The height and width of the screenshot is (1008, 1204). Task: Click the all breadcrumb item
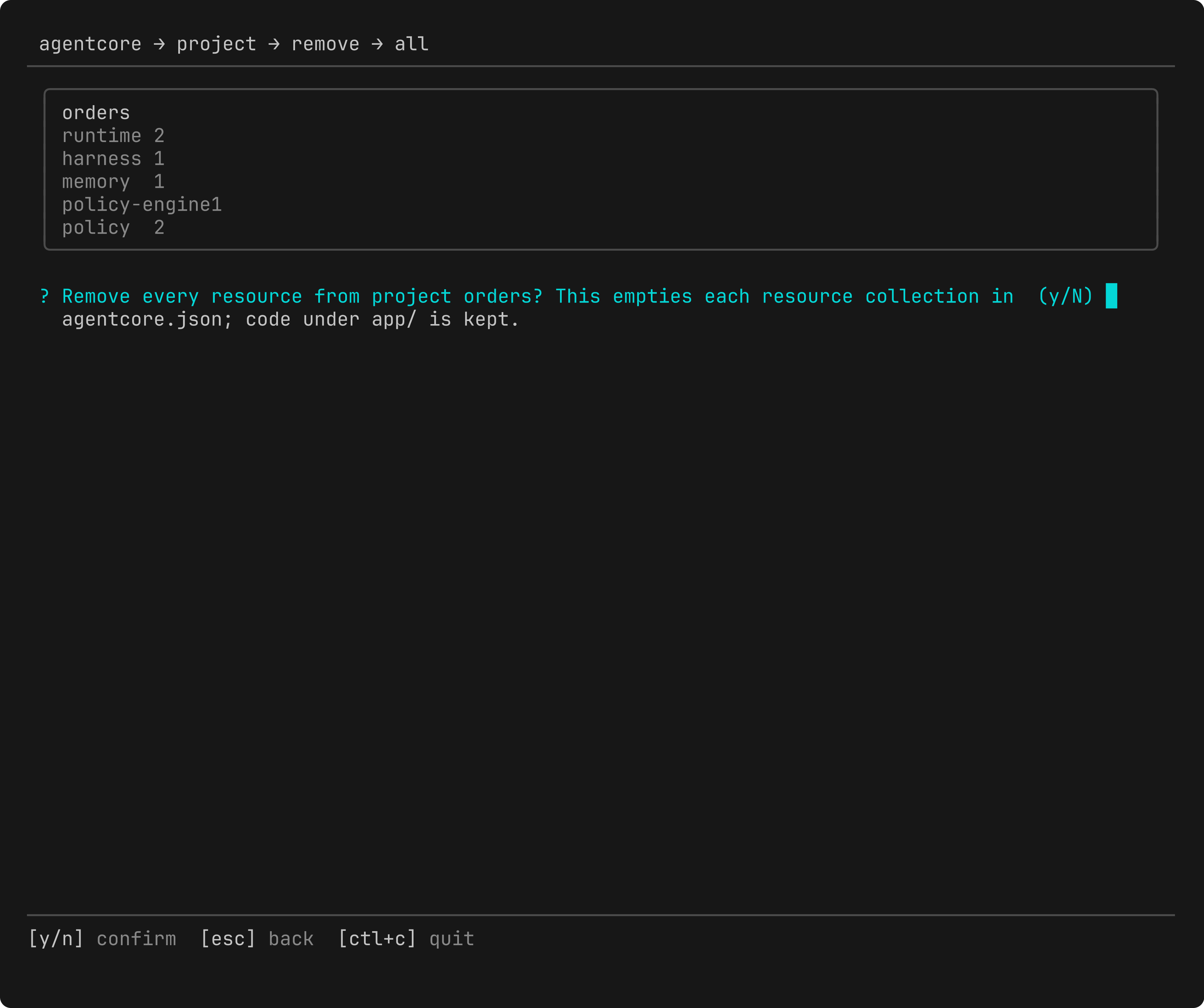(x=411, y=44)
